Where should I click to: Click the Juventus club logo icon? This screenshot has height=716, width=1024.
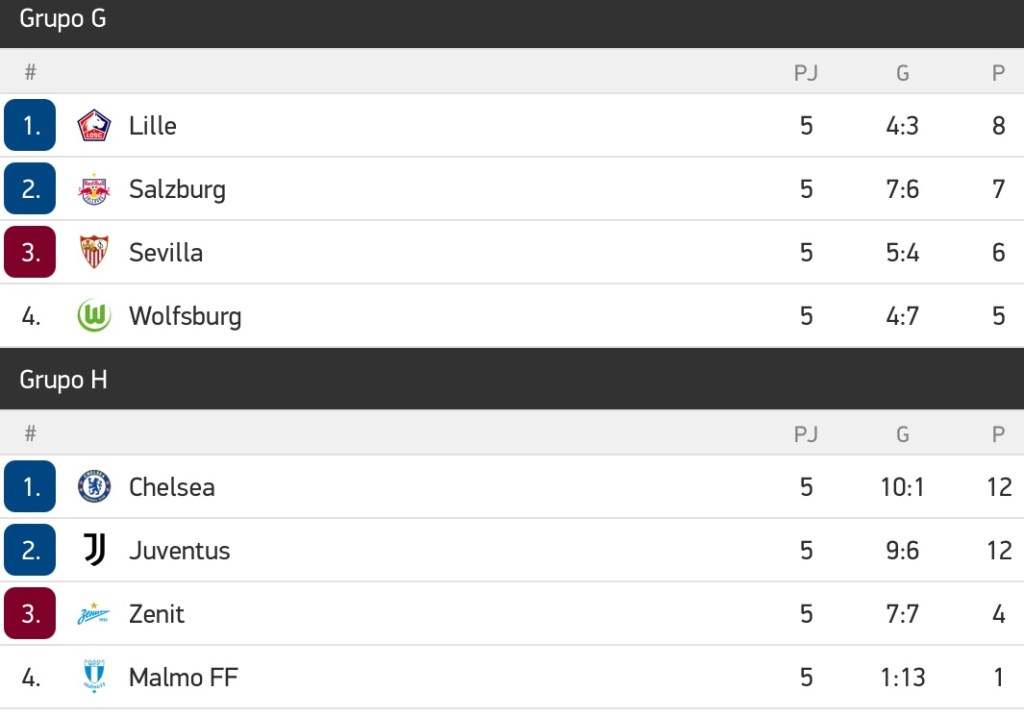[94, 550]
